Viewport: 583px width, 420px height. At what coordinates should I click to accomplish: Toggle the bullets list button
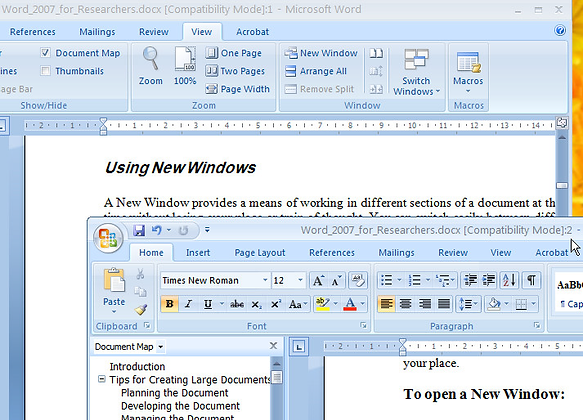click(387, 280)
